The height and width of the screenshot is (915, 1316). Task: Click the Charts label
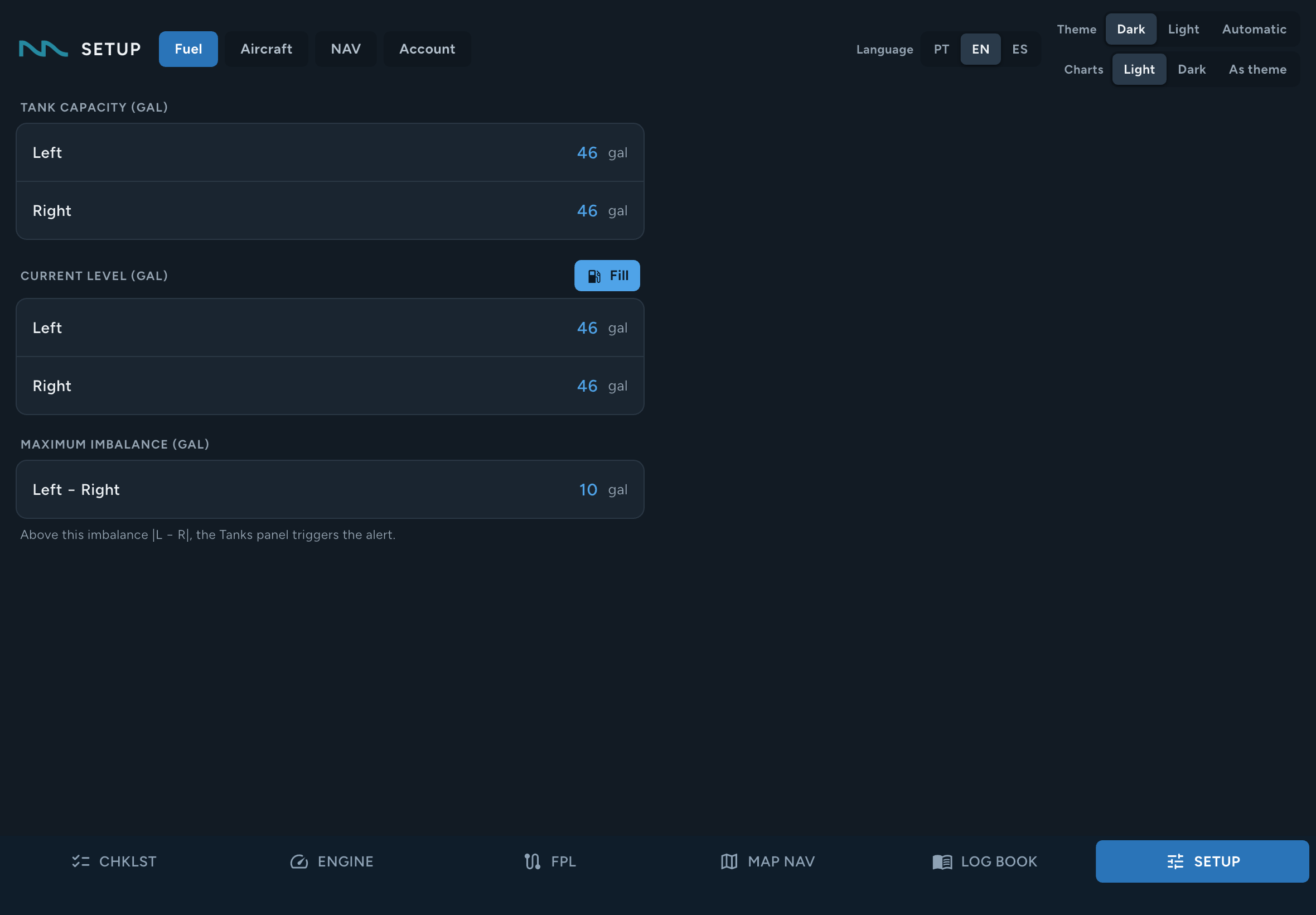pyautogui.click(x=1083, y=69)
